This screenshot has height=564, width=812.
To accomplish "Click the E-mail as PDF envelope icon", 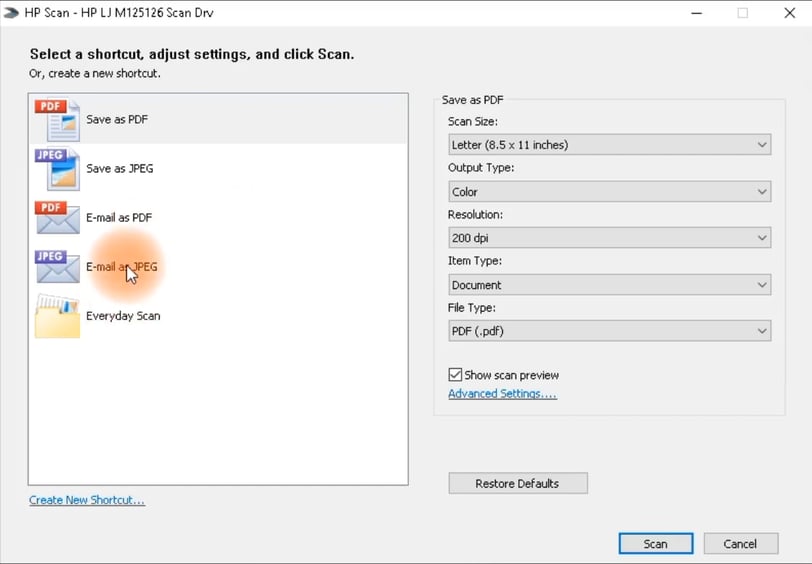I will tap(57, 218).
